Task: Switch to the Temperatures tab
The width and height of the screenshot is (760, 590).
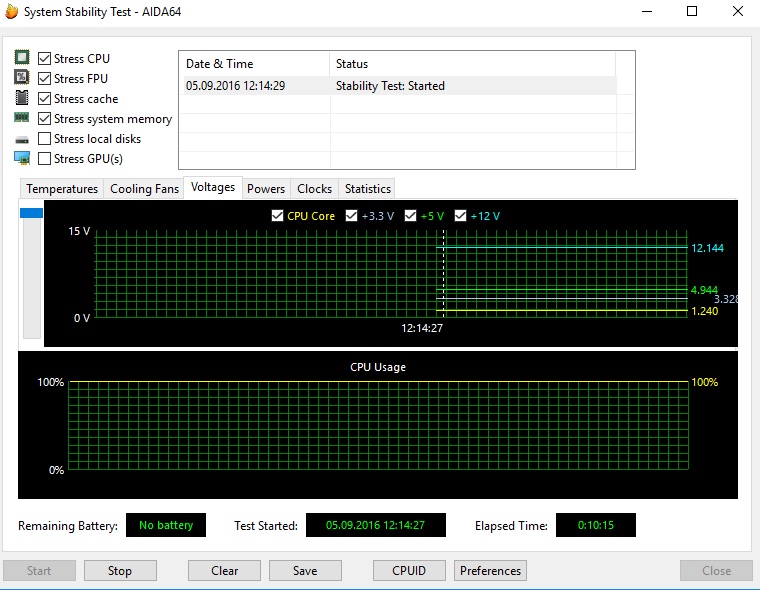Action: (62, 189)
